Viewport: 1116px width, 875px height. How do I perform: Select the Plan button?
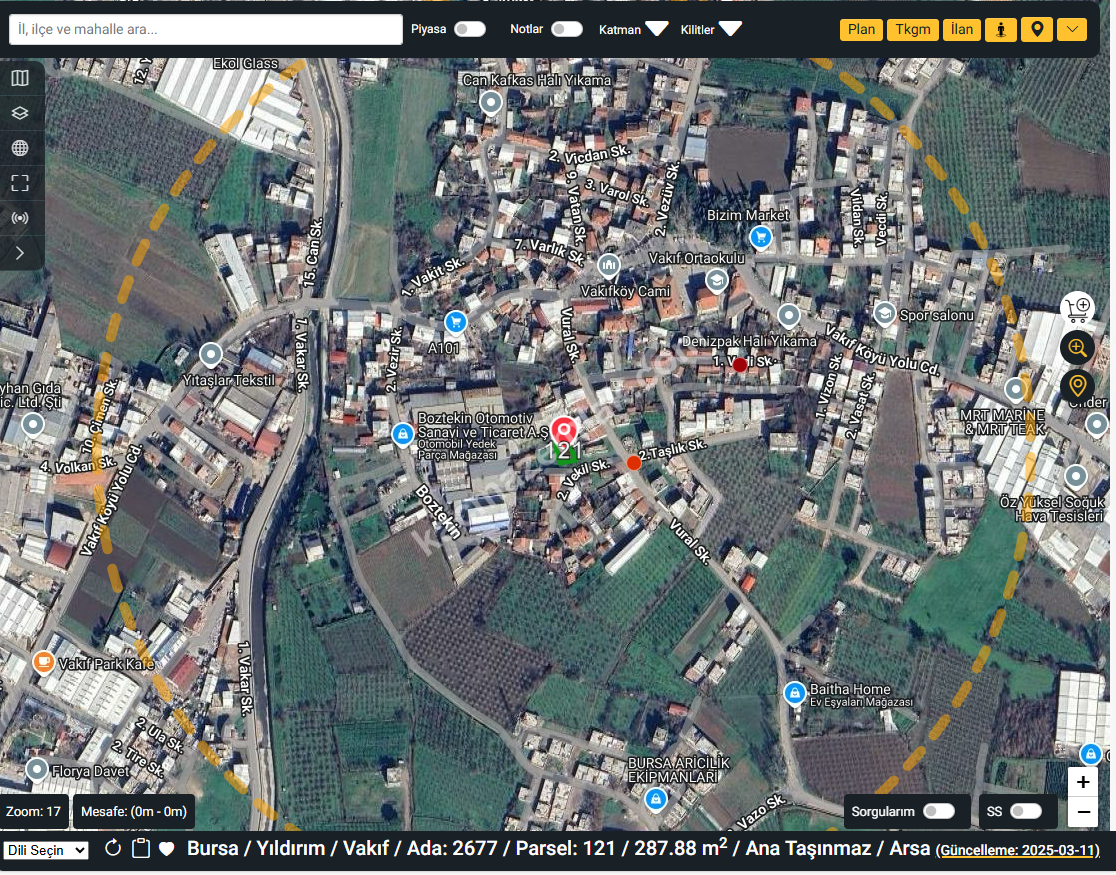click(861, 29)
